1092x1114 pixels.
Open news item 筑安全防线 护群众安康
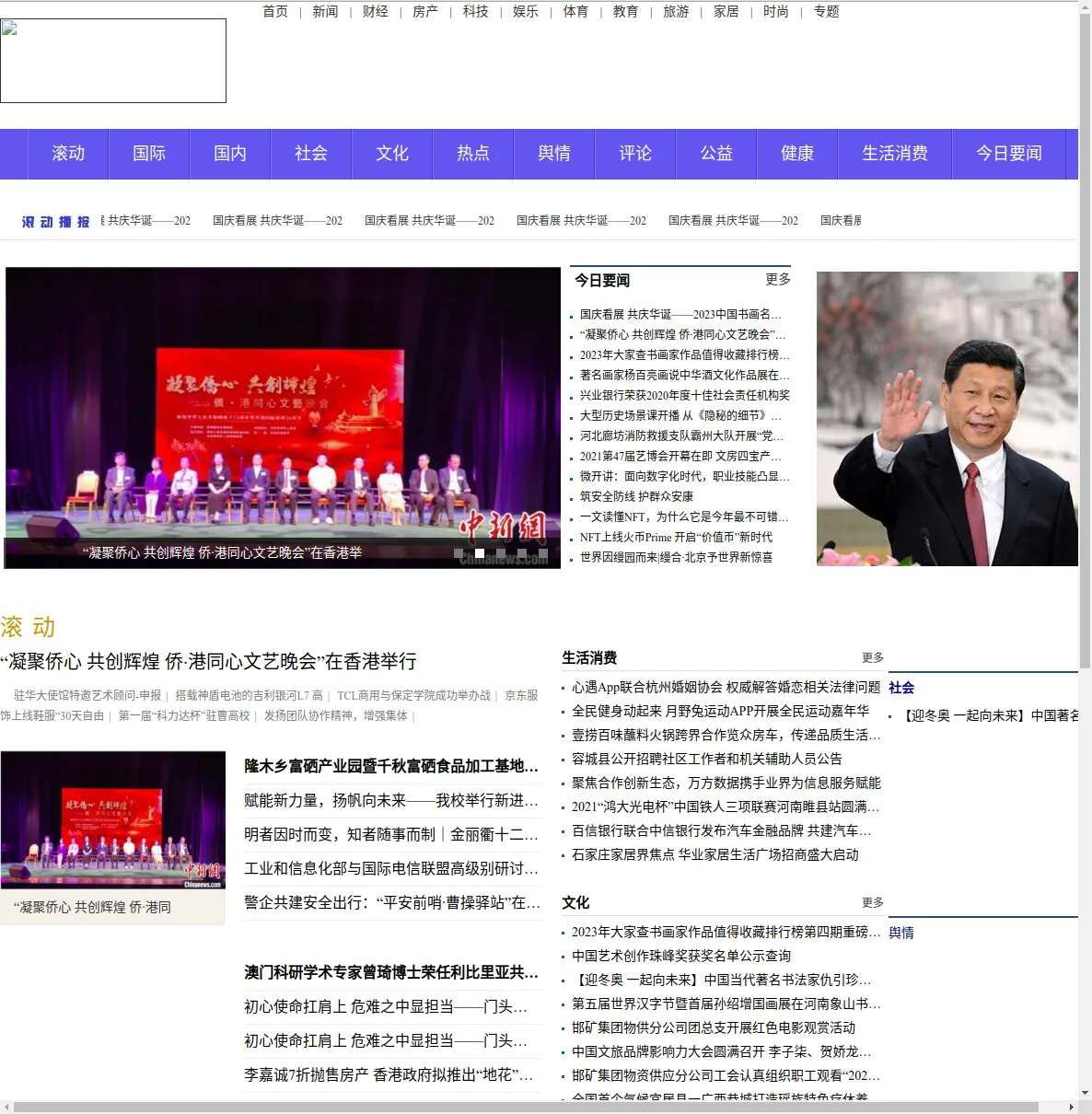(636, 497)
